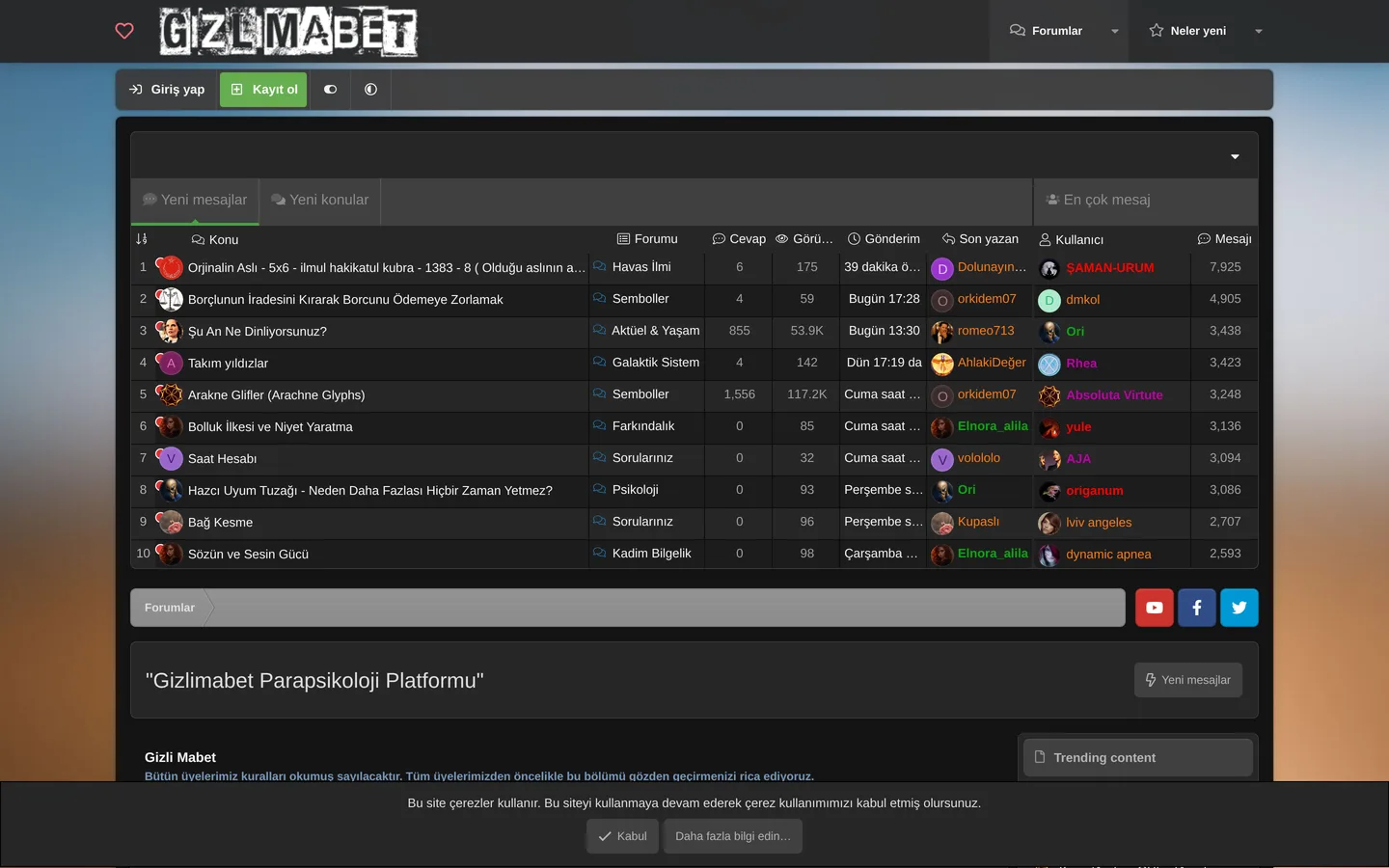Screen dimensions: 1389x868
Task: Open the Galaktik Sistem forum link
Action: click(656, 363)
